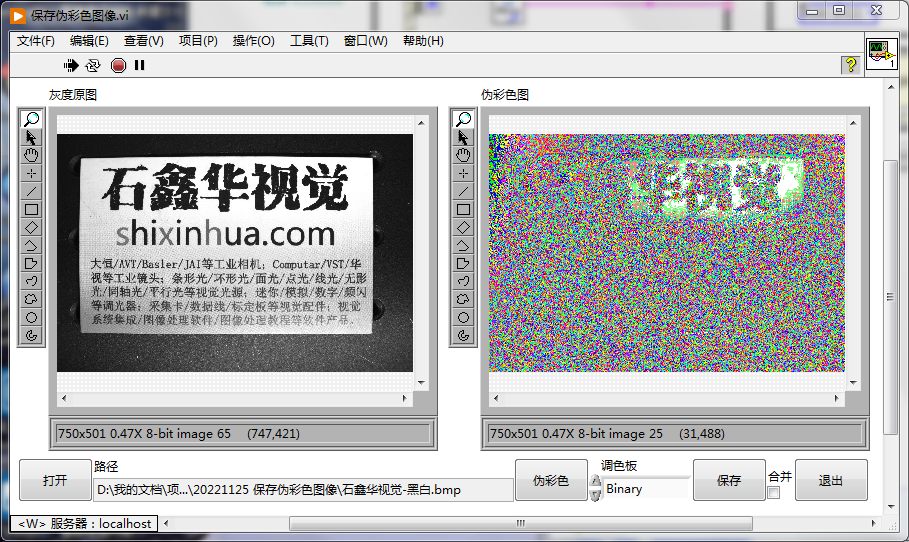Increment the 调色板 palette value

coord(595,482)
